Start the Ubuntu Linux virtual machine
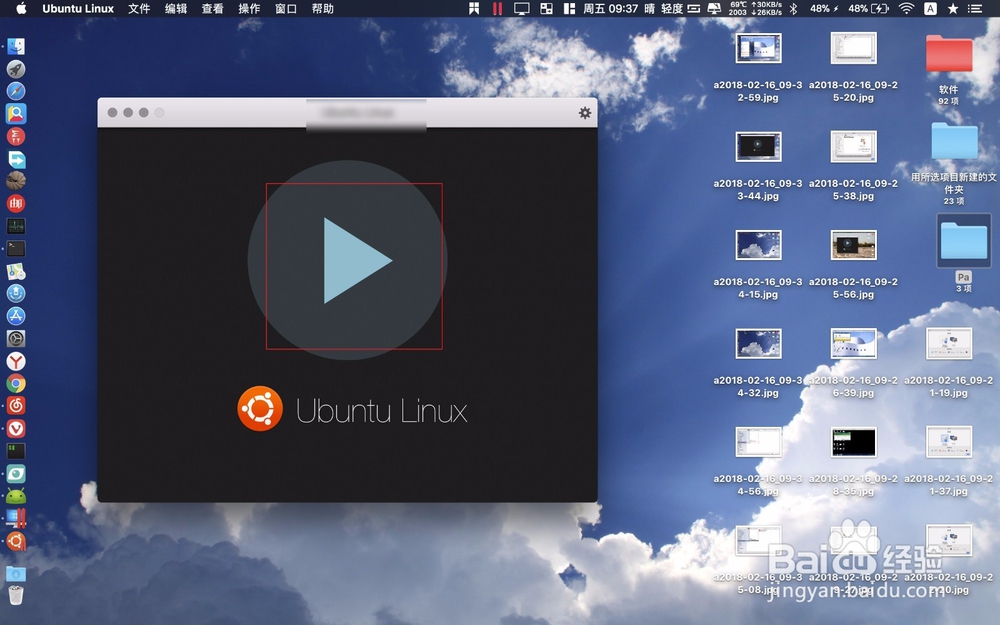Screen dimensions: 1000x625 (x=348, y=260)
